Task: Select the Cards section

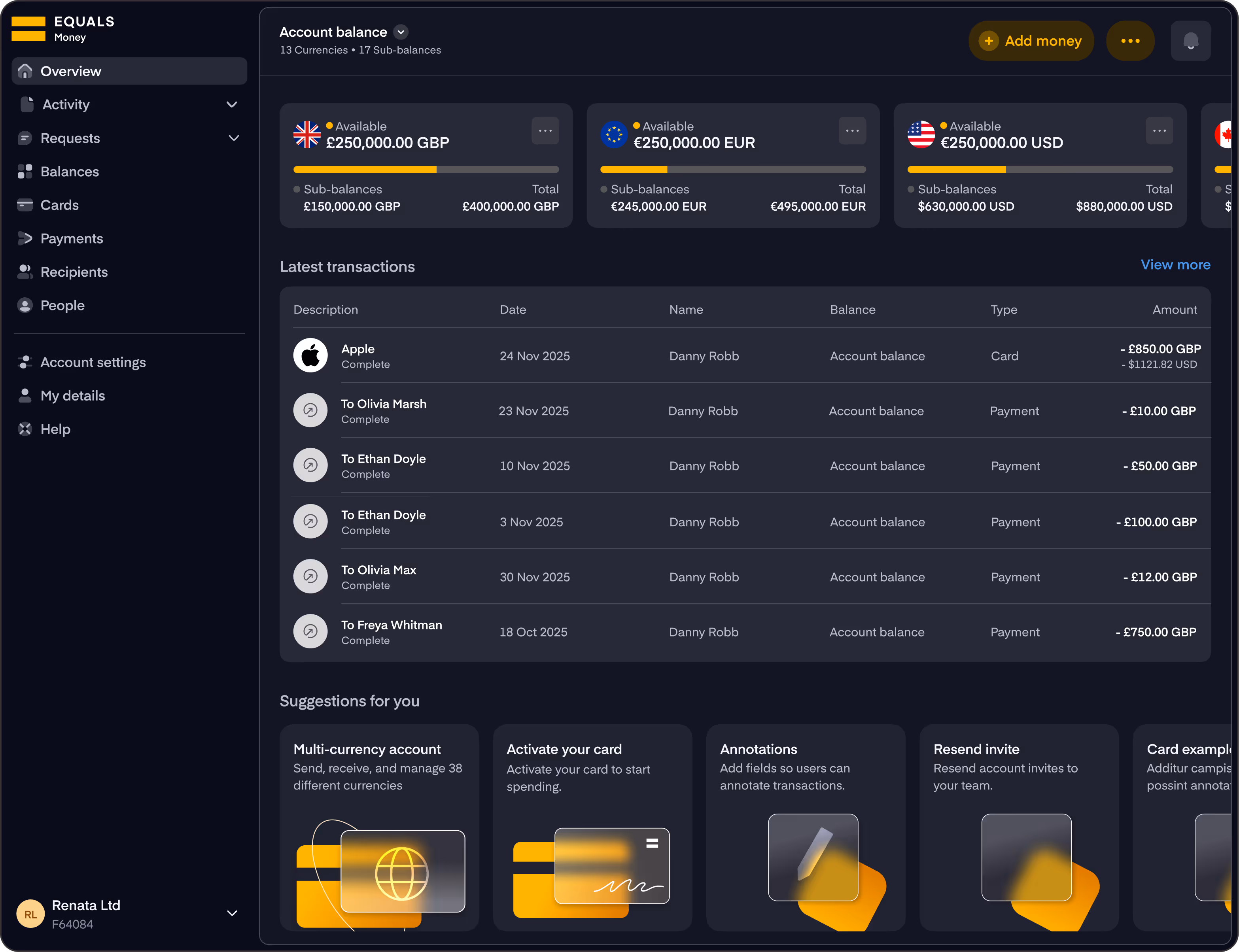Action: [x=59, y=204]
